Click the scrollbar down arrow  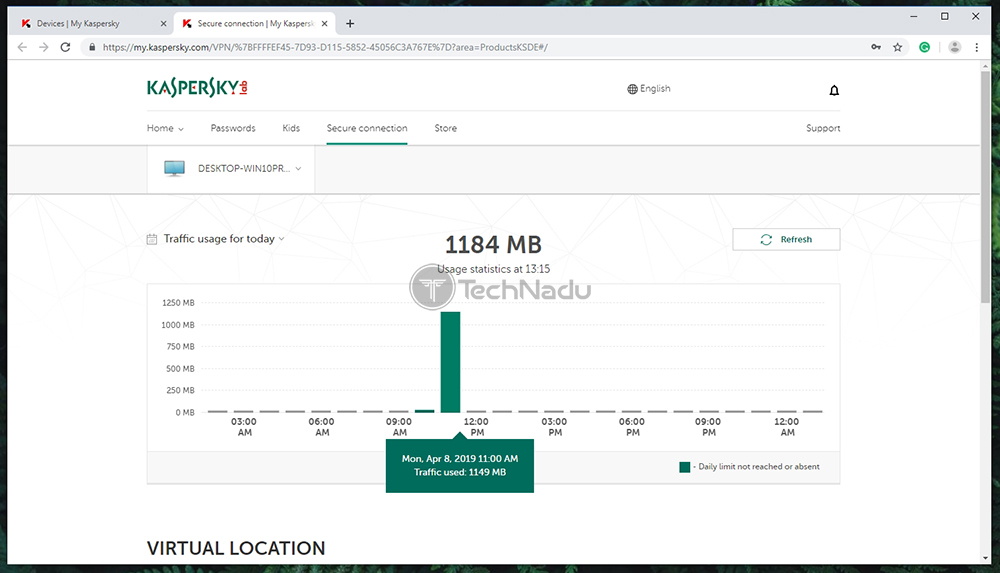(986, 558)
